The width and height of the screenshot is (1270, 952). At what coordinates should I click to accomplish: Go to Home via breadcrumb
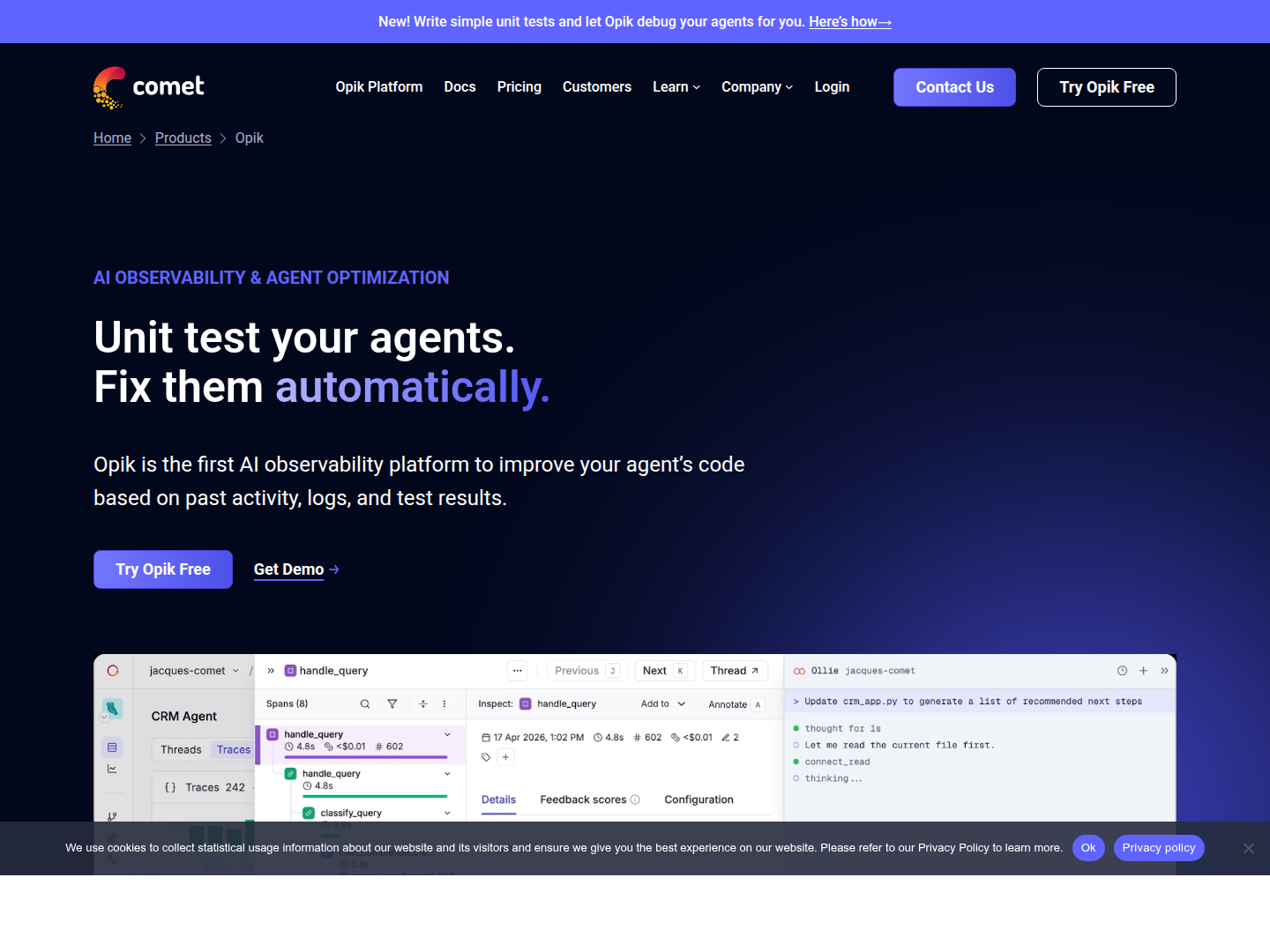pyautogui.click(x=112, y=138)
